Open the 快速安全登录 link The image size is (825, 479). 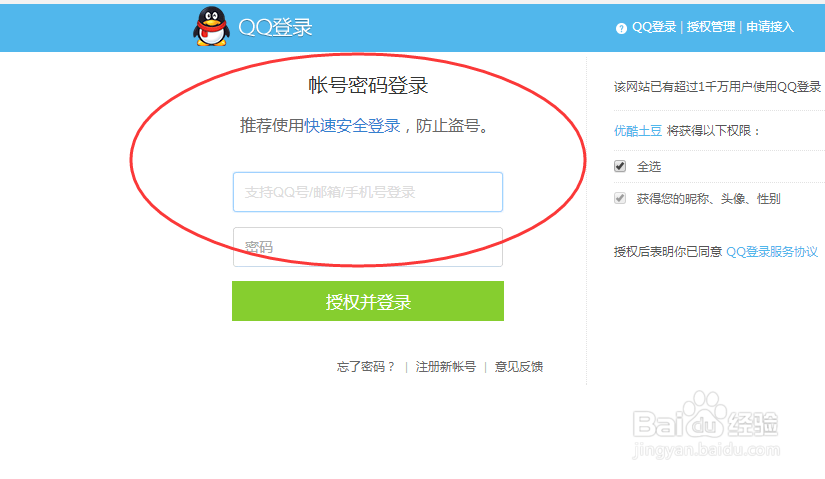[352, 126]
